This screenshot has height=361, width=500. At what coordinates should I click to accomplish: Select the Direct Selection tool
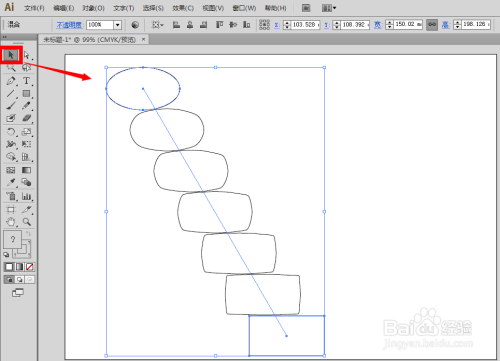[27, 55]
